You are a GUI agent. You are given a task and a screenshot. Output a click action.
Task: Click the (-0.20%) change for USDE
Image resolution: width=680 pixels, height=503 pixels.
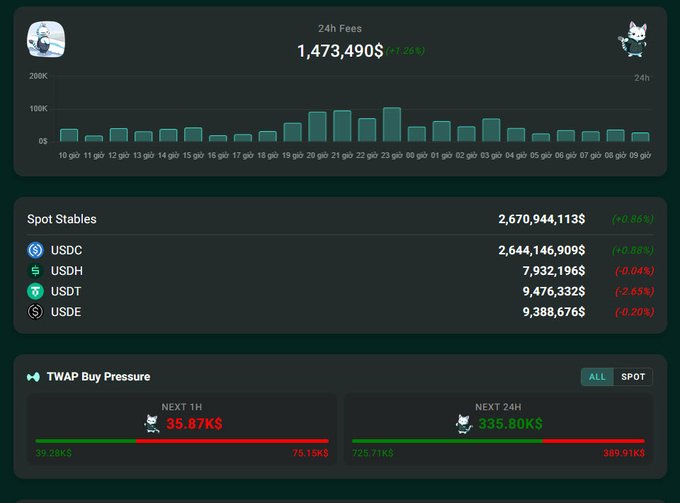click(634, 312)
